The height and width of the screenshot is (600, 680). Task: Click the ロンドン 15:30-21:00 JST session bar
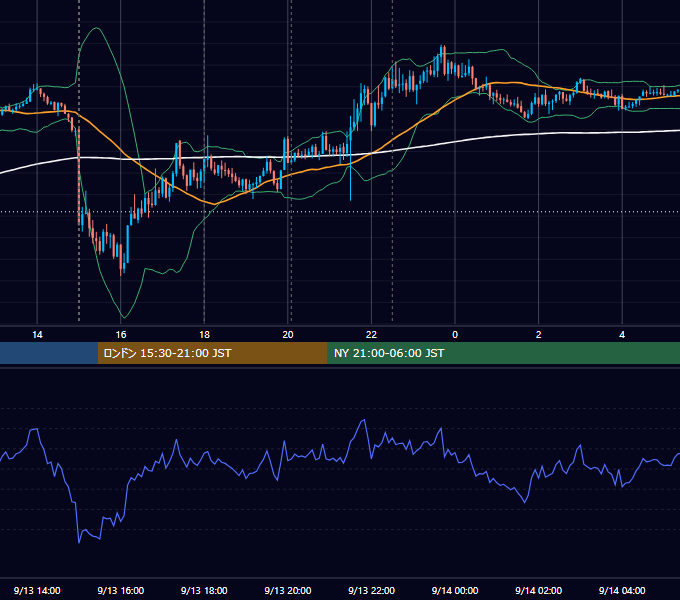[x=212, y=353]
